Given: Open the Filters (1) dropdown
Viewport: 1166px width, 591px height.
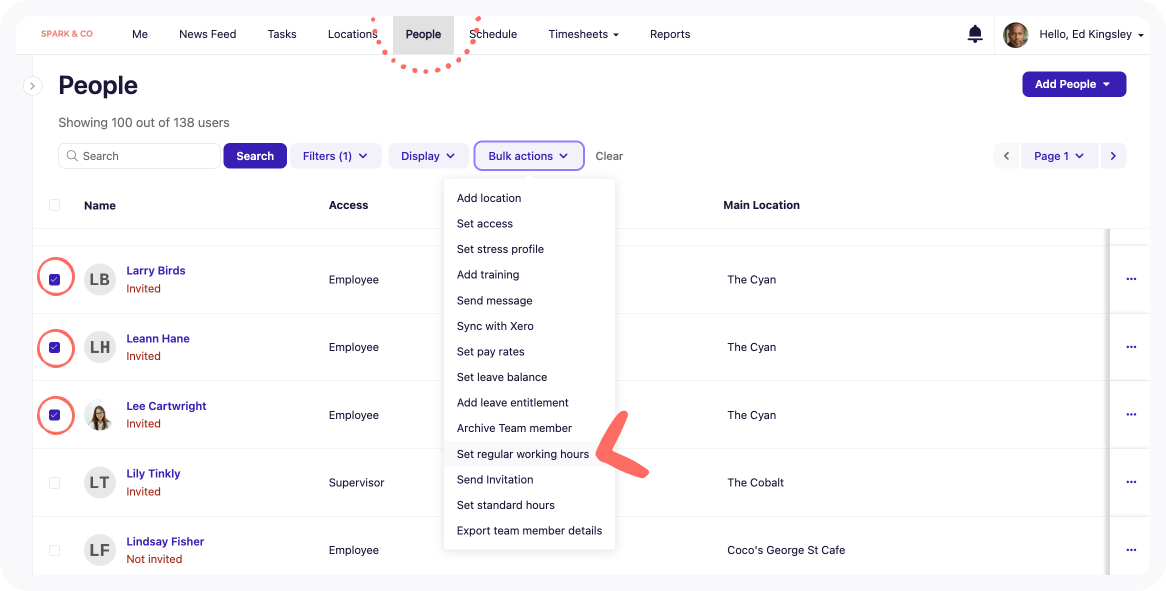Looking at the screenshot, I should pos(335,156).
